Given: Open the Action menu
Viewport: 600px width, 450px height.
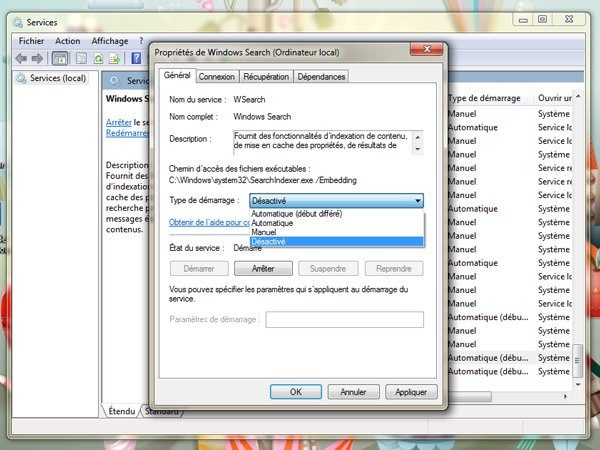Looking at the screenshot, I should pos(68,41).
